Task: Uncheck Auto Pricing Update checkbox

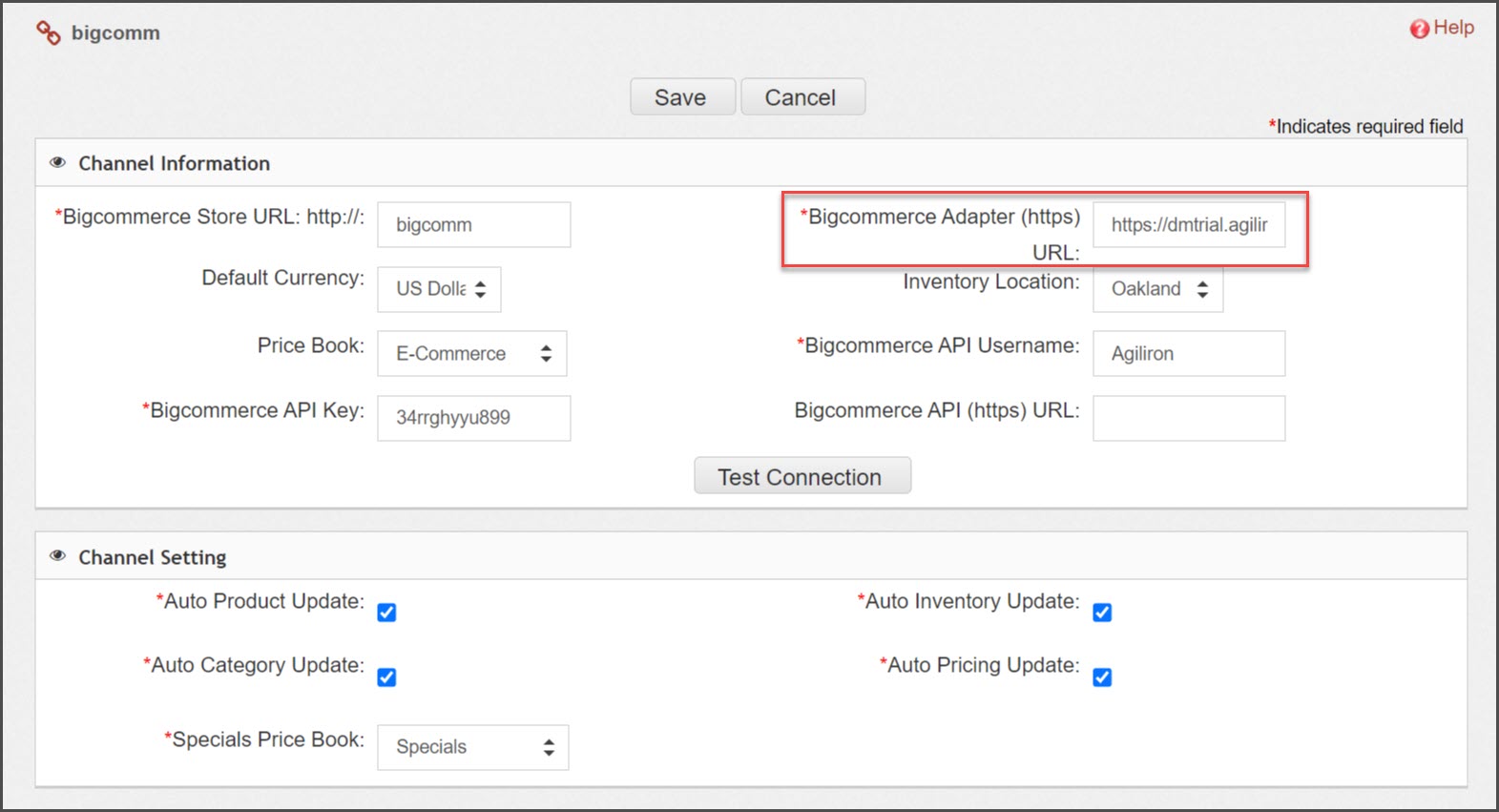Action: 1102,677
